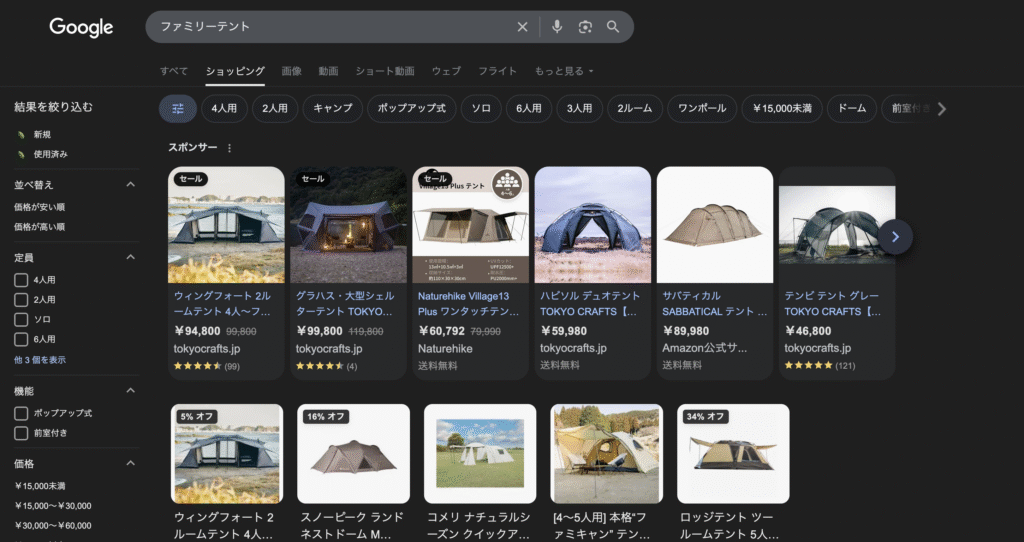Apply the 6人用 filter chip
The image size is (1024, 542).
tap(528, 109)
